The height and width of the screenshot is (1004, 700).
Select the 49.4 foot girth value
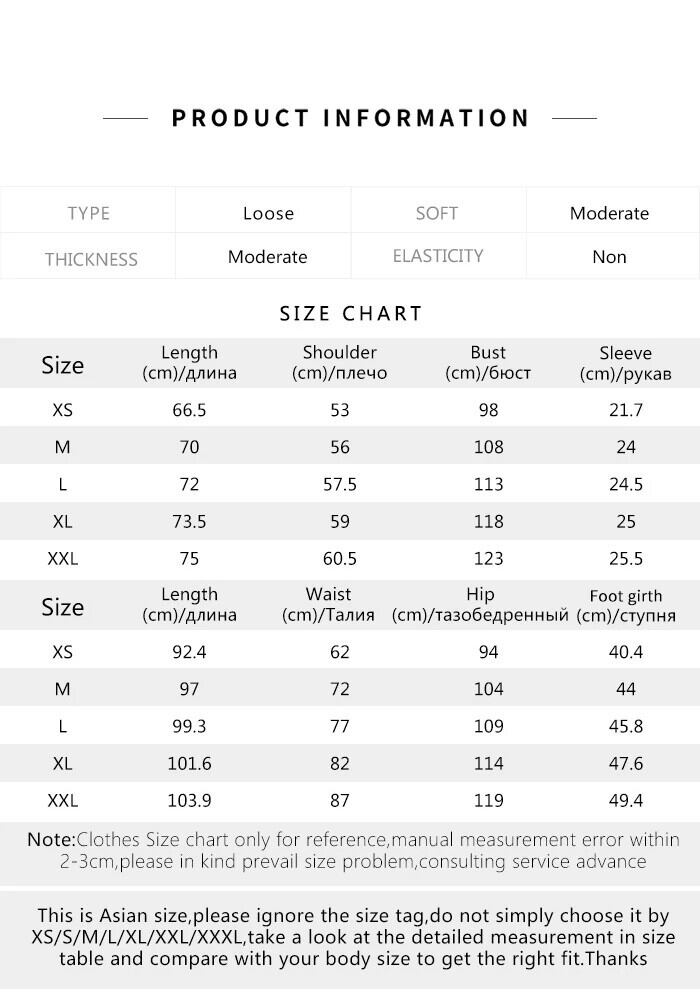626,800
